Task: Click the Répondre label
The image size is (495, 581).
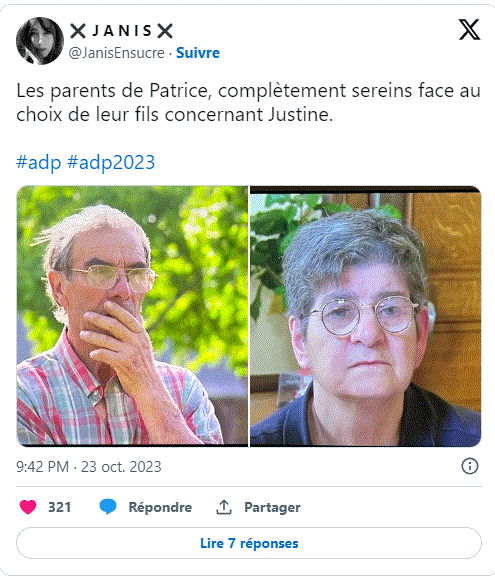Action: 160,507
